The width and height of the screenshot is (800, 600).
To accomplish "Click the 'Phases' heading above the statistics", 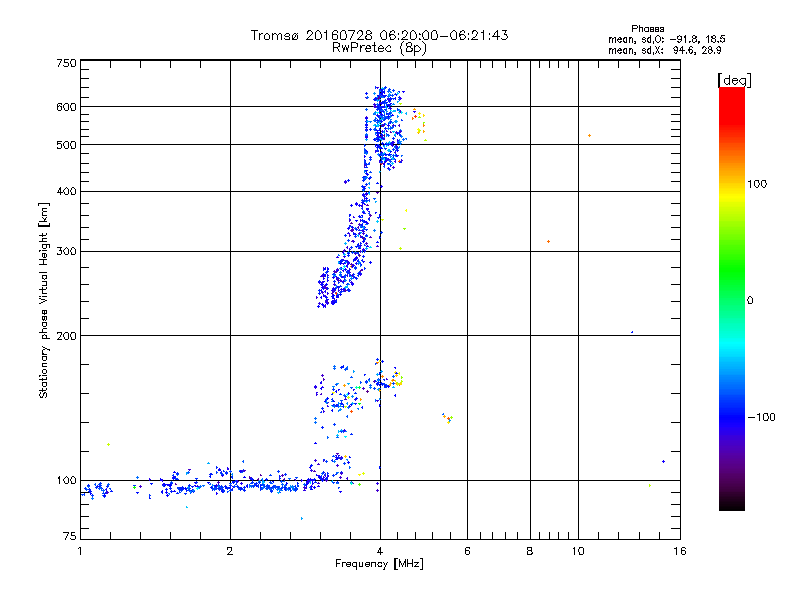I will 647,29.
